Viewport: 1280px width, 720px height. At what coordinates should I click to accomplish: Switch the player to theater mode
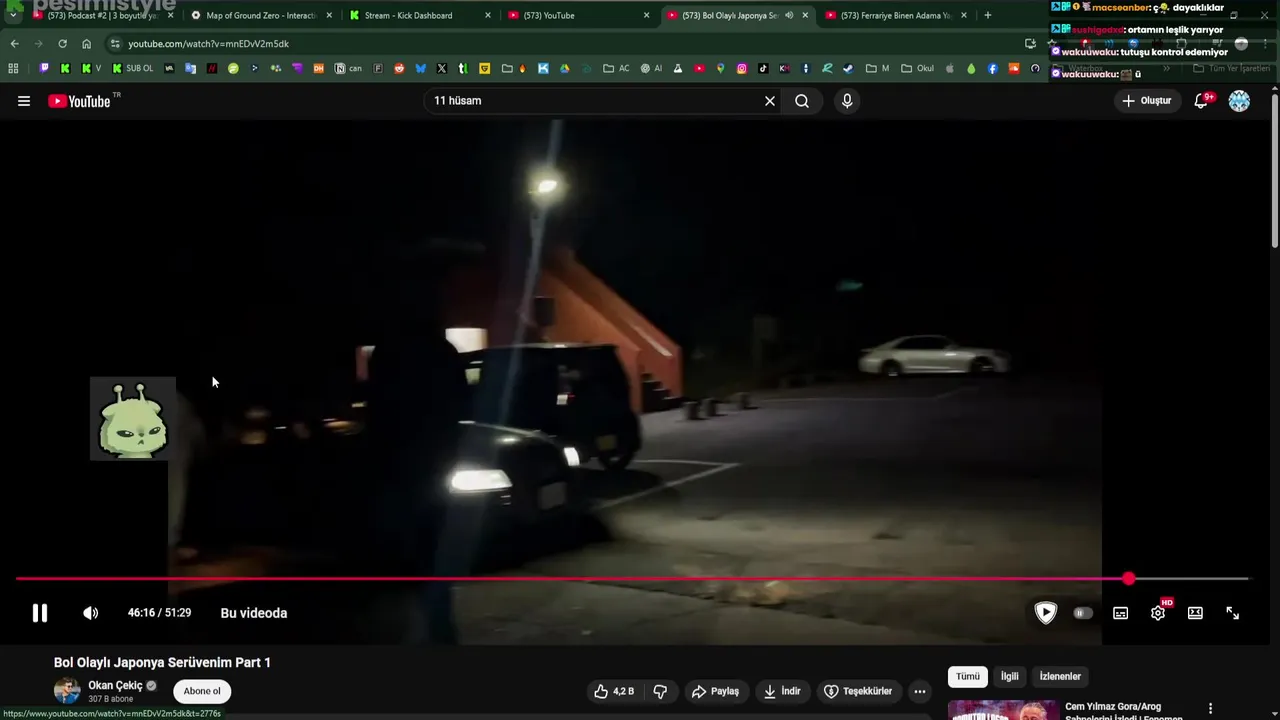1195,613
